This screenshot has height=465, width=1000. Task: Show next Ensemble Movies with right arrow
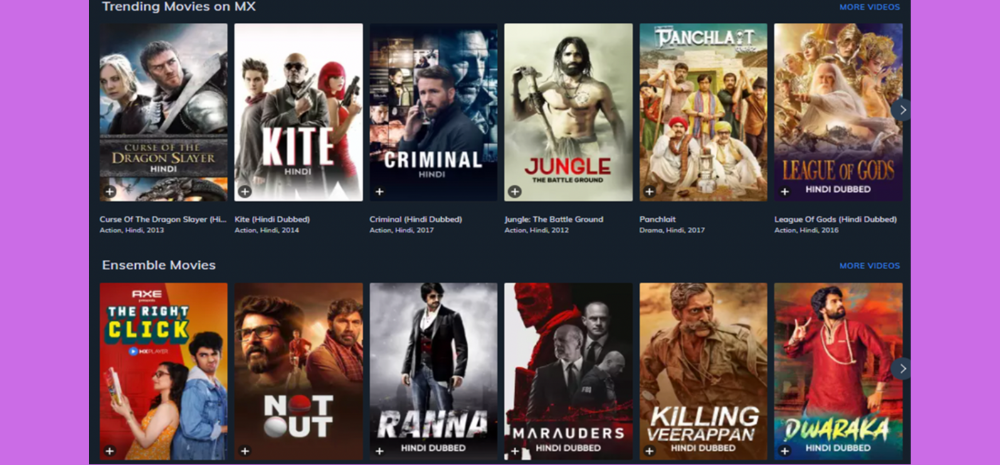click(901, 369)
